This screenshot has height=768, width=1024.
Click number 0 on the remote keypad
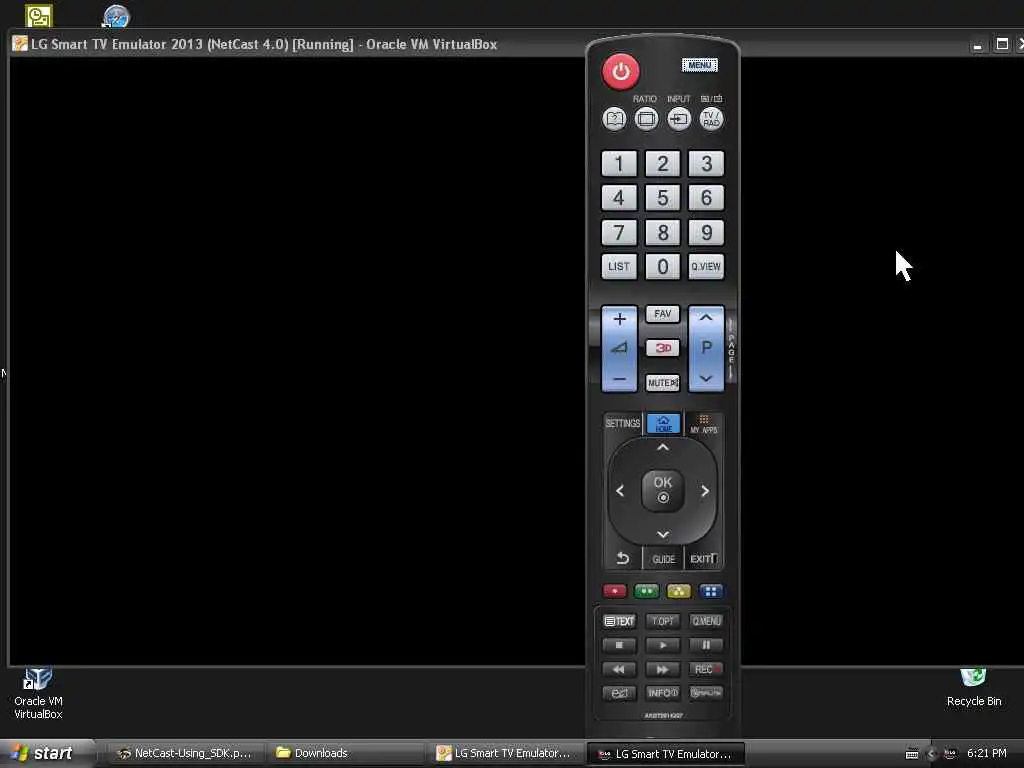tap(663, 266)
